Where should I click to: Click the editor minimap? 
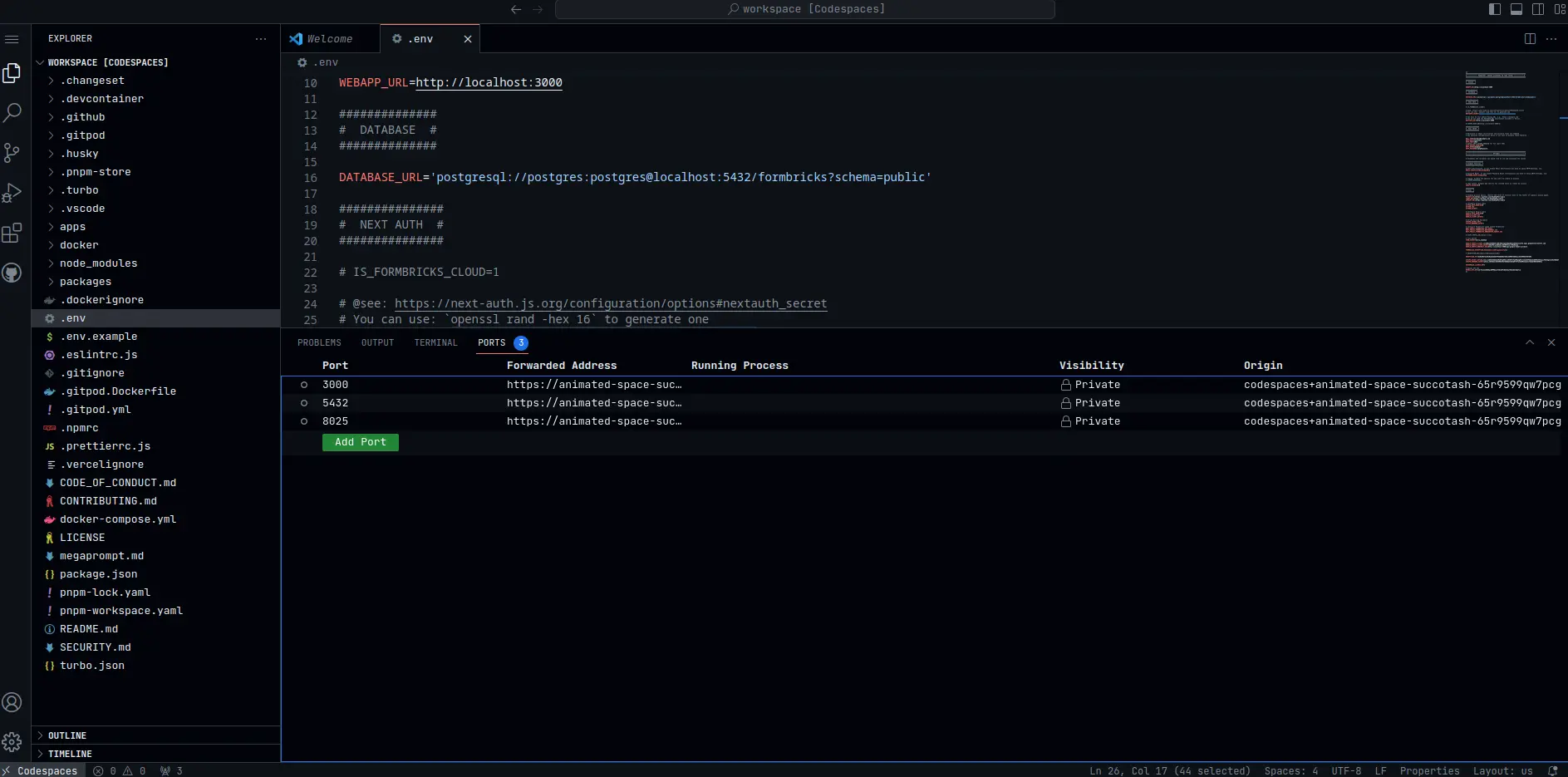point(1511,173)
